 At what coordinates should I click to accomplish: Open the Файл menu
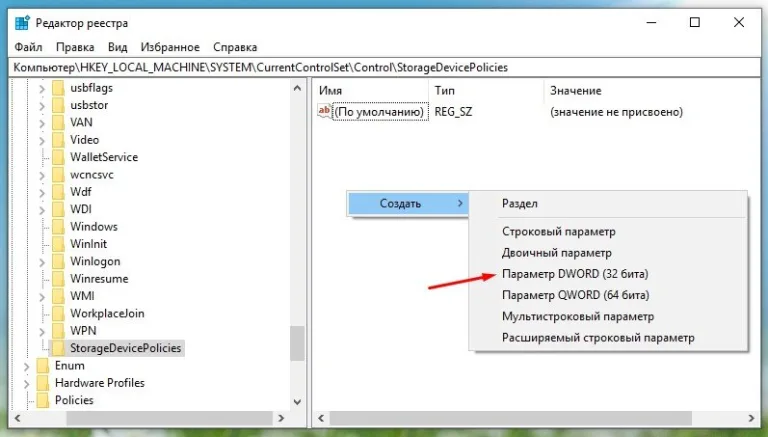(x=28, y=47)
